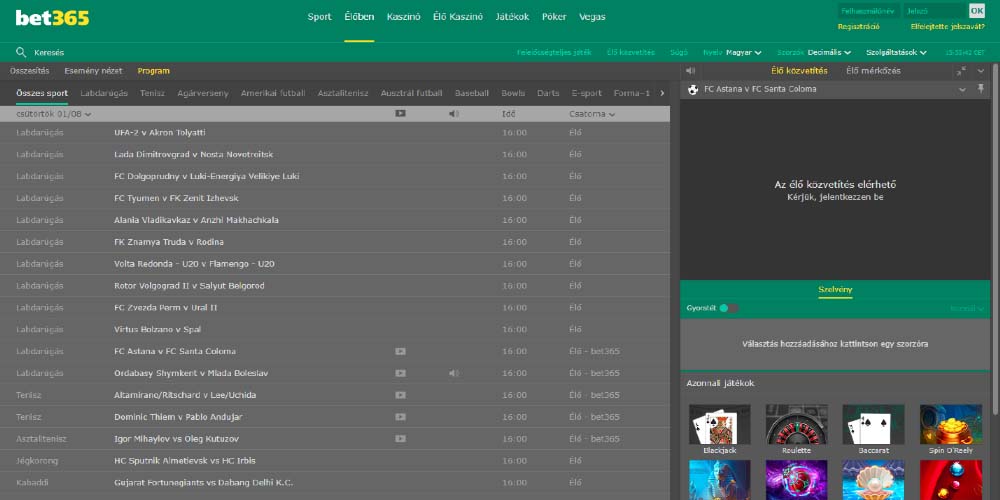The image size is (1000, 500).
Task: Click the OK login button
Action: [976, 11]
